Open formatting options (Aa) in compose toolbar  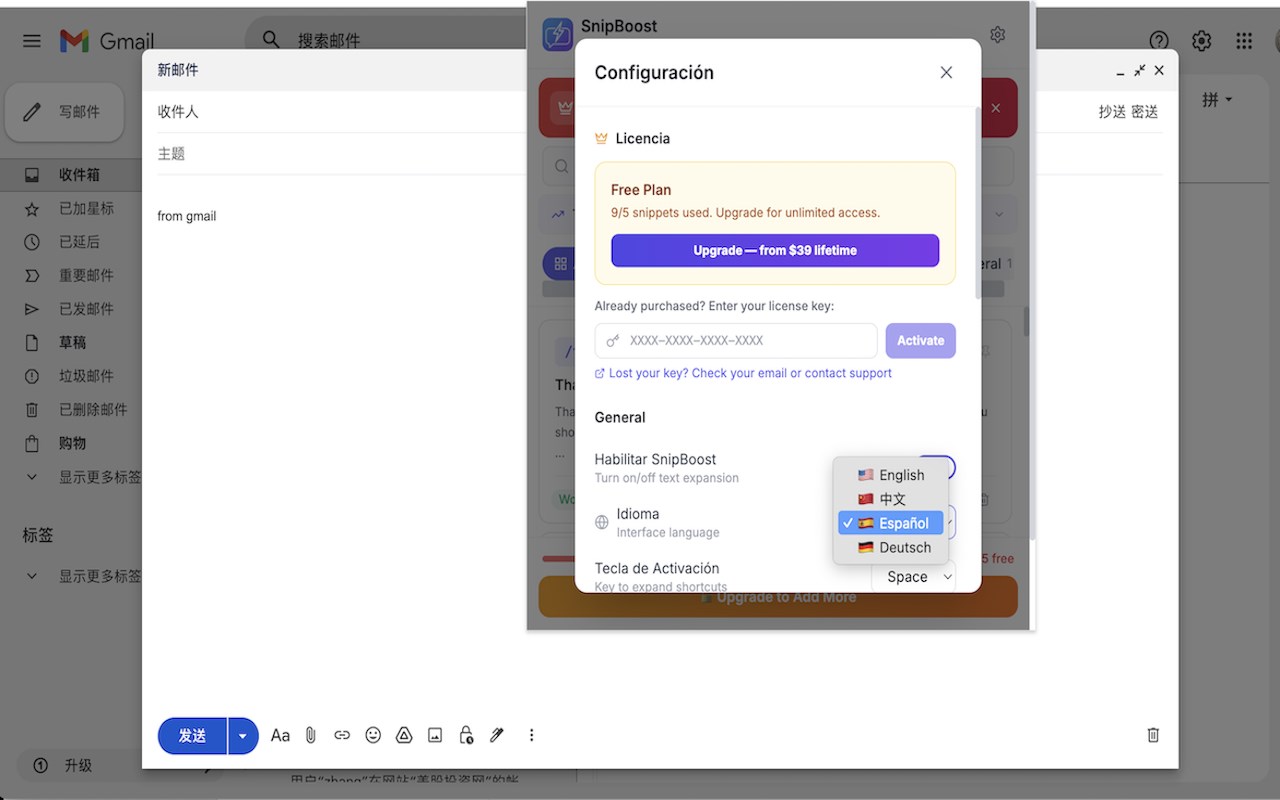pyautogui.click(x=280, y=735)
